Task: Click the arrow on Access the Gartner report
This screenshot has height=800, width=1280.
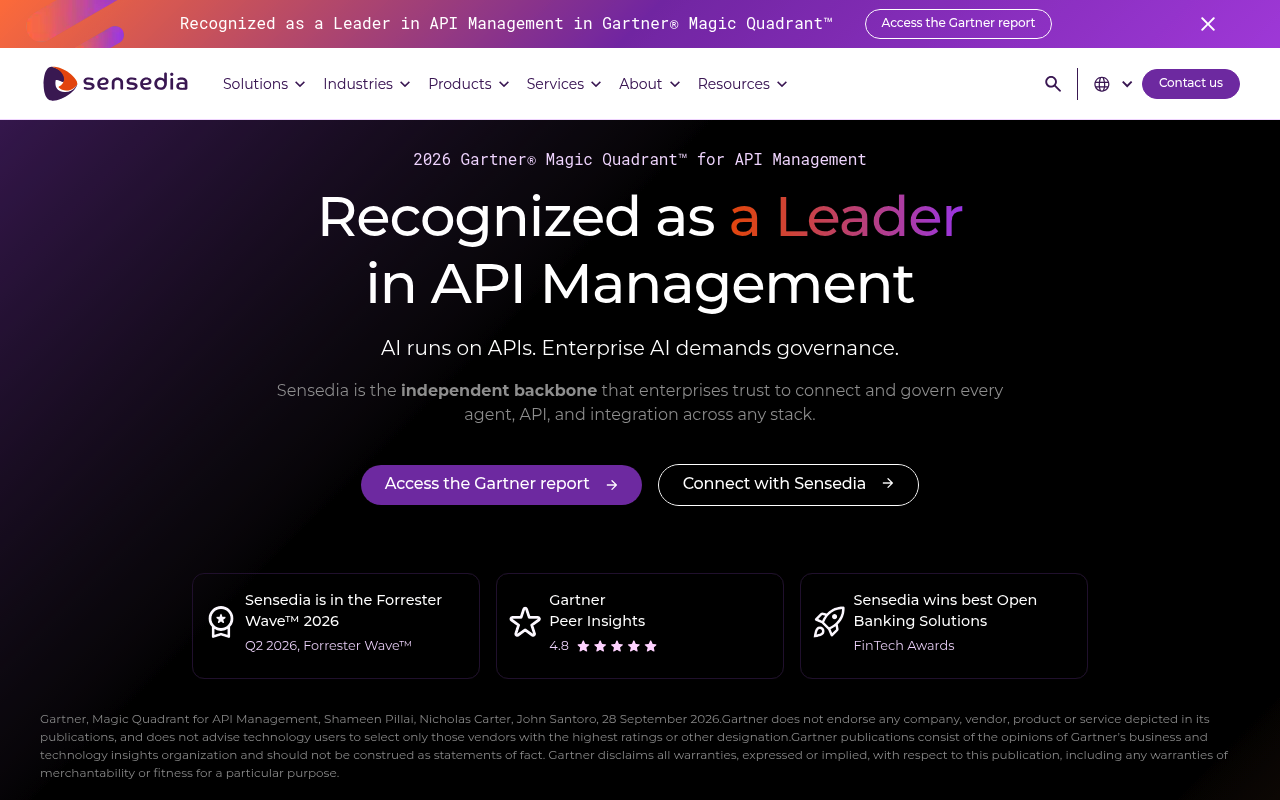Action: [612, 485]
